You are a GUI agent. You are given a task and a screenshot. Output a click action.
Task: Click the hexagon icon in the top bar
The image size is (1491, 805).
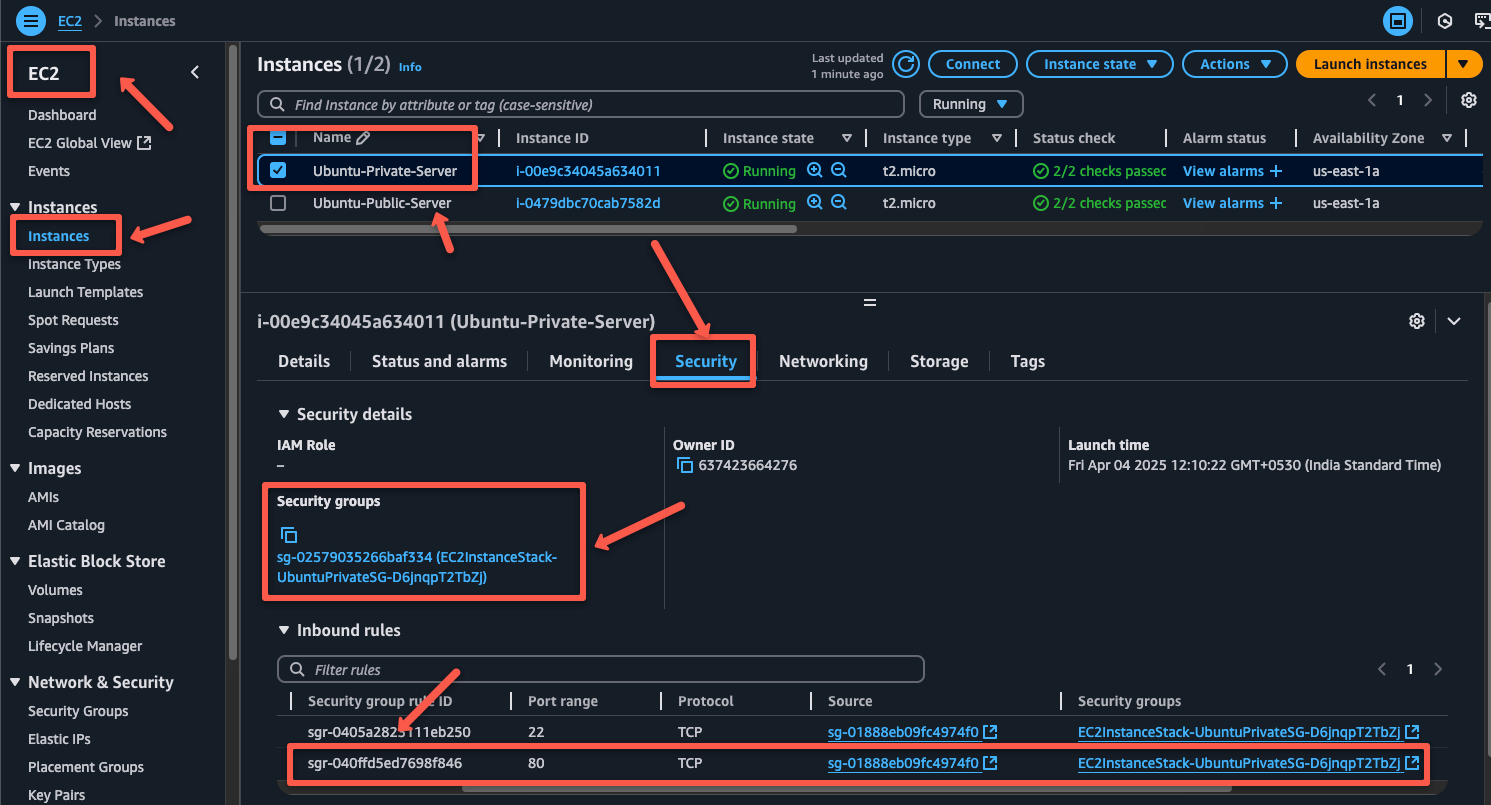tap(1444, 20)
